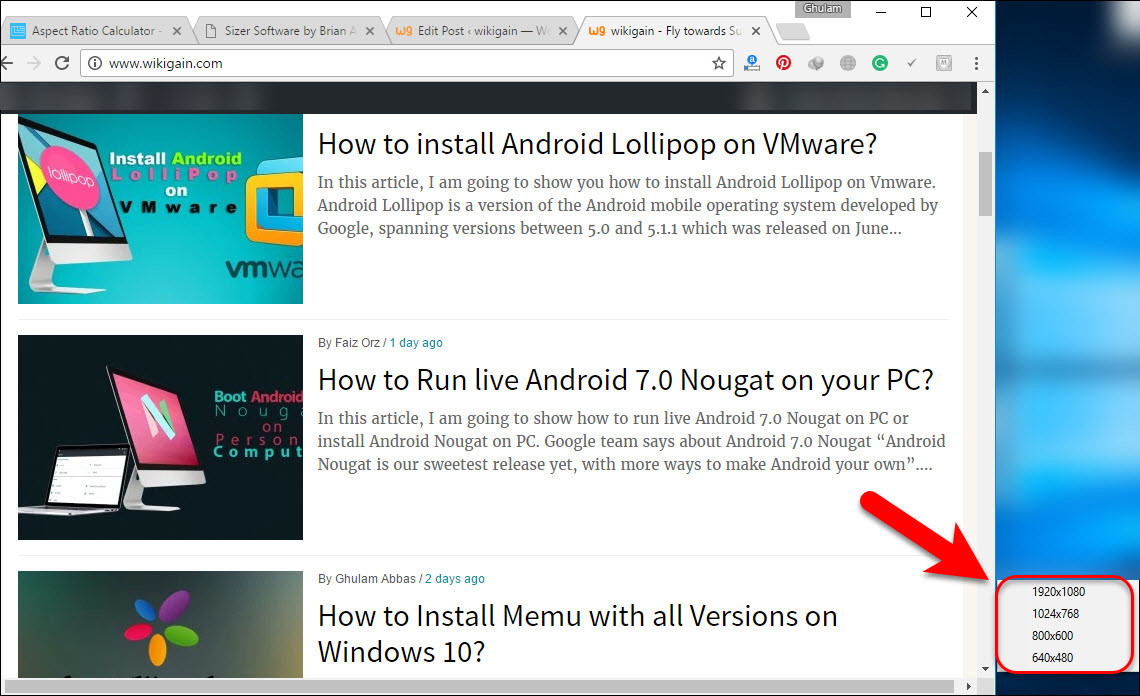
Task: Click the checkmark extension icon
Action: tap(911, 63)
